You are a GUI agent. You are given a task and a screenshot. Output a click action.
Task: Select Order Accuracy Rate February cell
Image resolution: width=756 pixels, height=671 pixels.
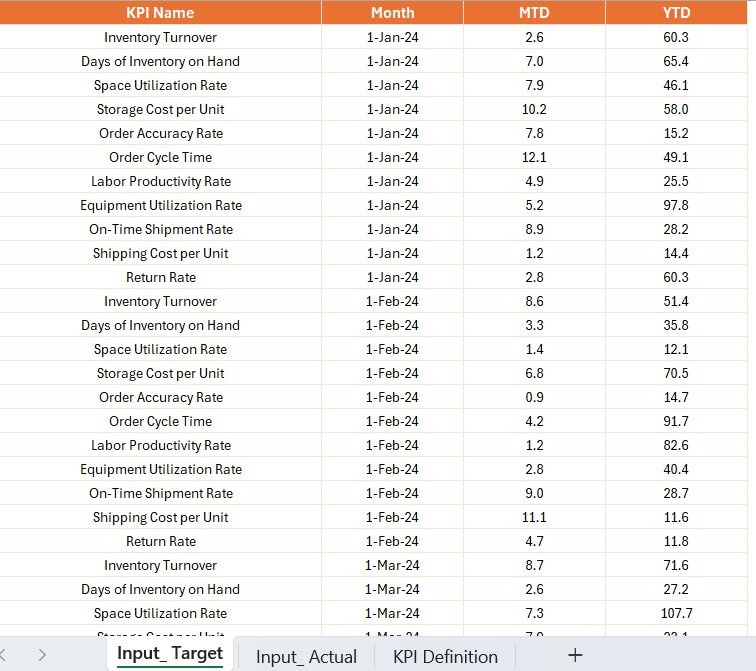[x=160, y=397]
